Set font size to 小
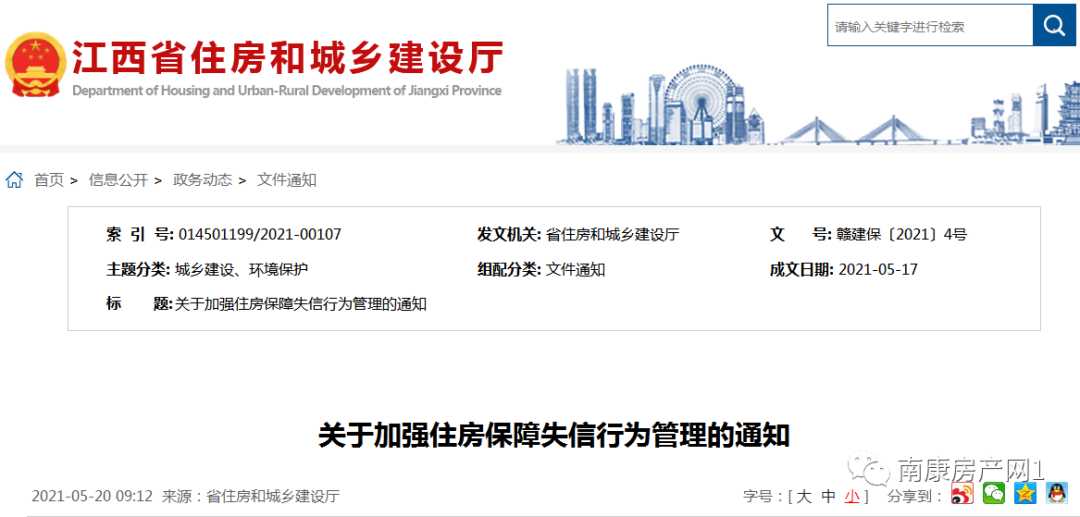 click(x=852, y=496)
